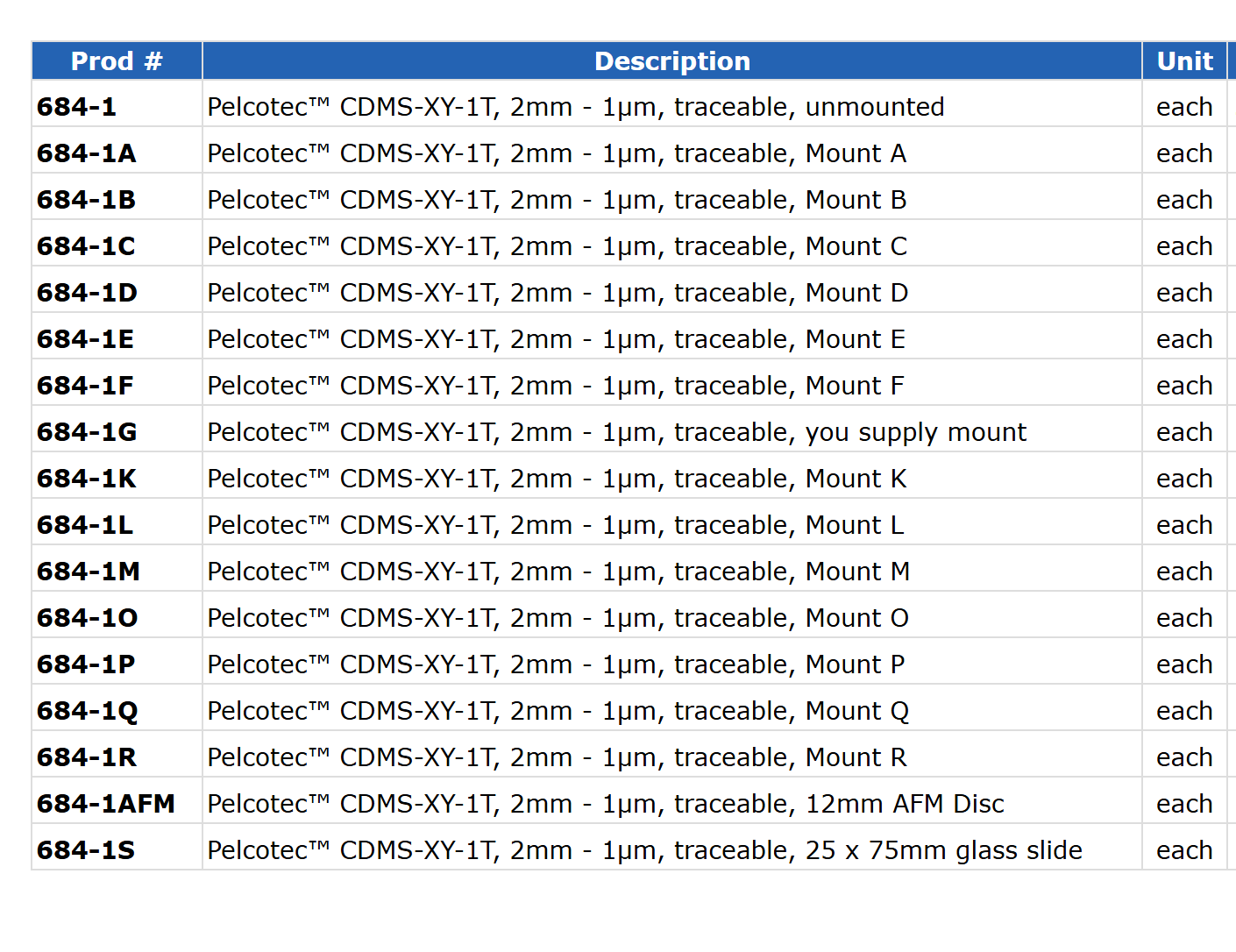Click the unit cell for 684-1R
Image resolution: width=1236 pixels, height=952 pixels.
click(1184, 757)
